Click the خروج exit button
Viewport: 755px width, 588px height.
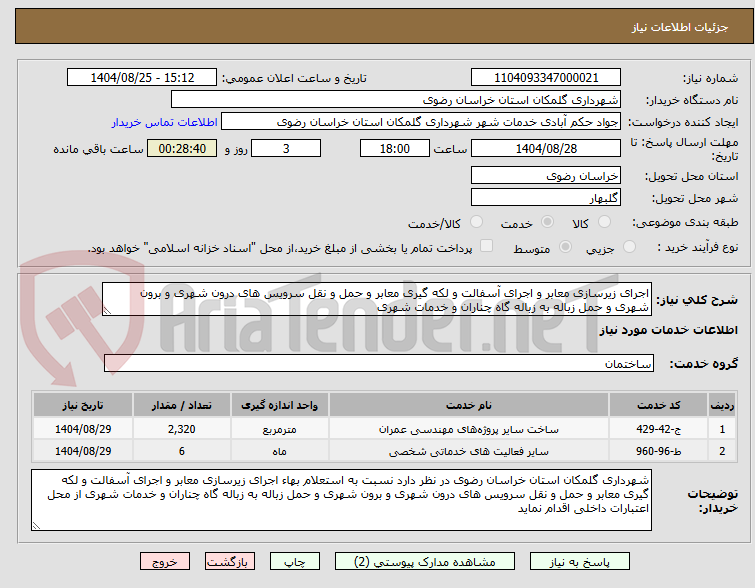(x=165, y=562)
